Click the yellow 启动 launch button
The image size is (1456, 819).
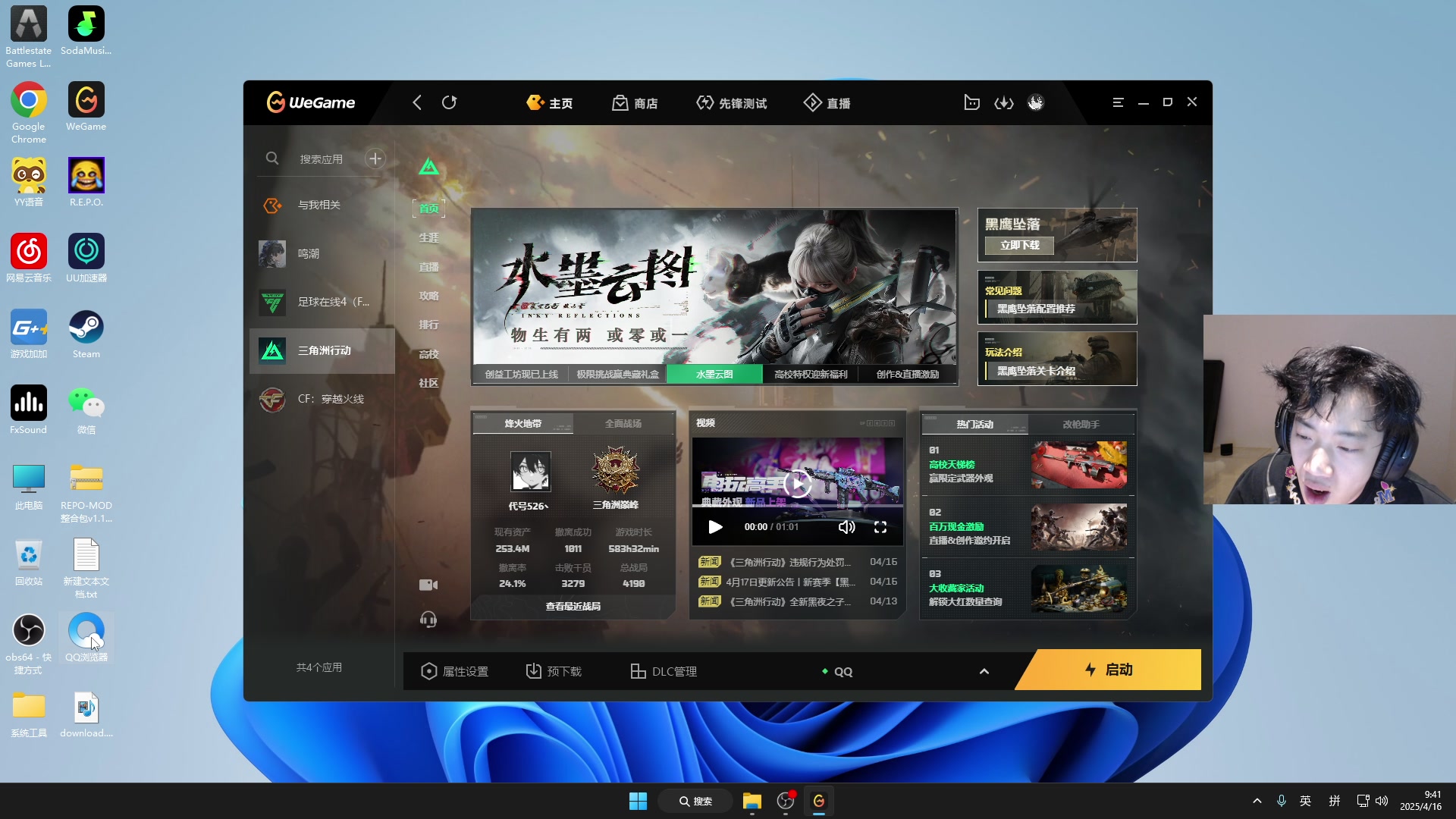coord(1109,670)
